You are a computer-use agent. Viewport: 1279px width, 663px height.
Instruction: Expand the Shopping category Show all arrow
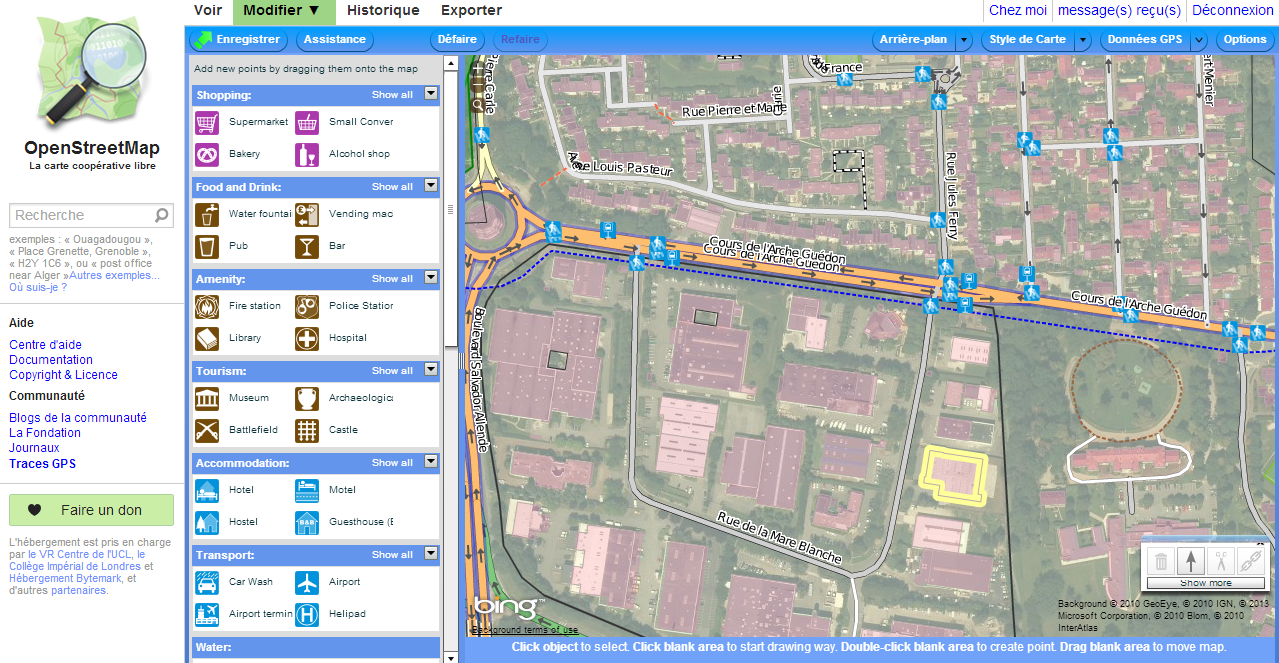[431, 94]
